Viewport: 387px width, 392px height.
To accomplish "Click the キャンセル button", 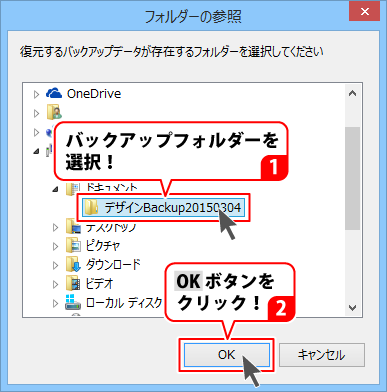I will (x=322, y=355).
